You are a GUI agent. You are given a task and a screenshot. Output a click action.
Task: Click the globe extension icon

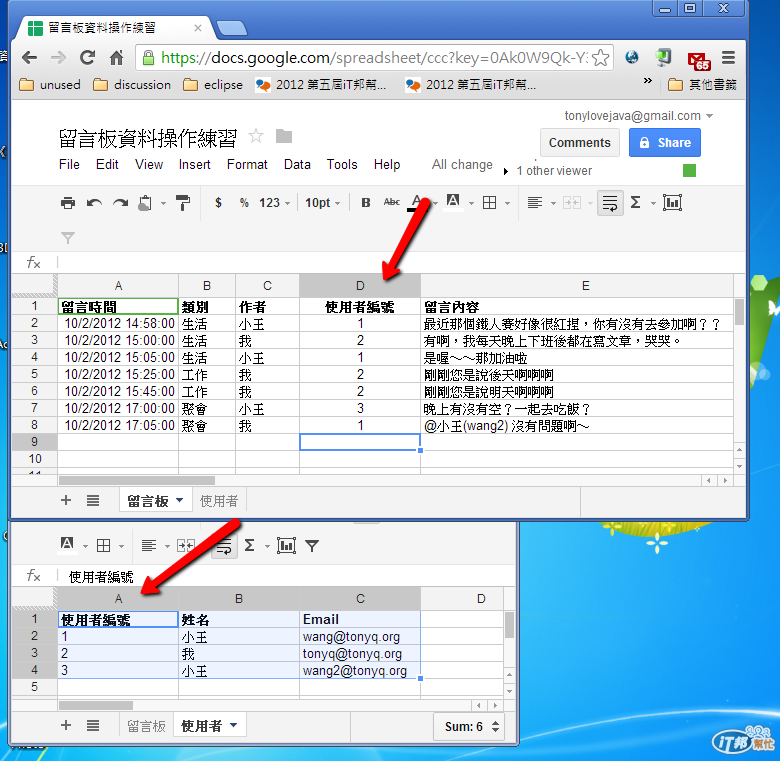[x=632, y=57]
